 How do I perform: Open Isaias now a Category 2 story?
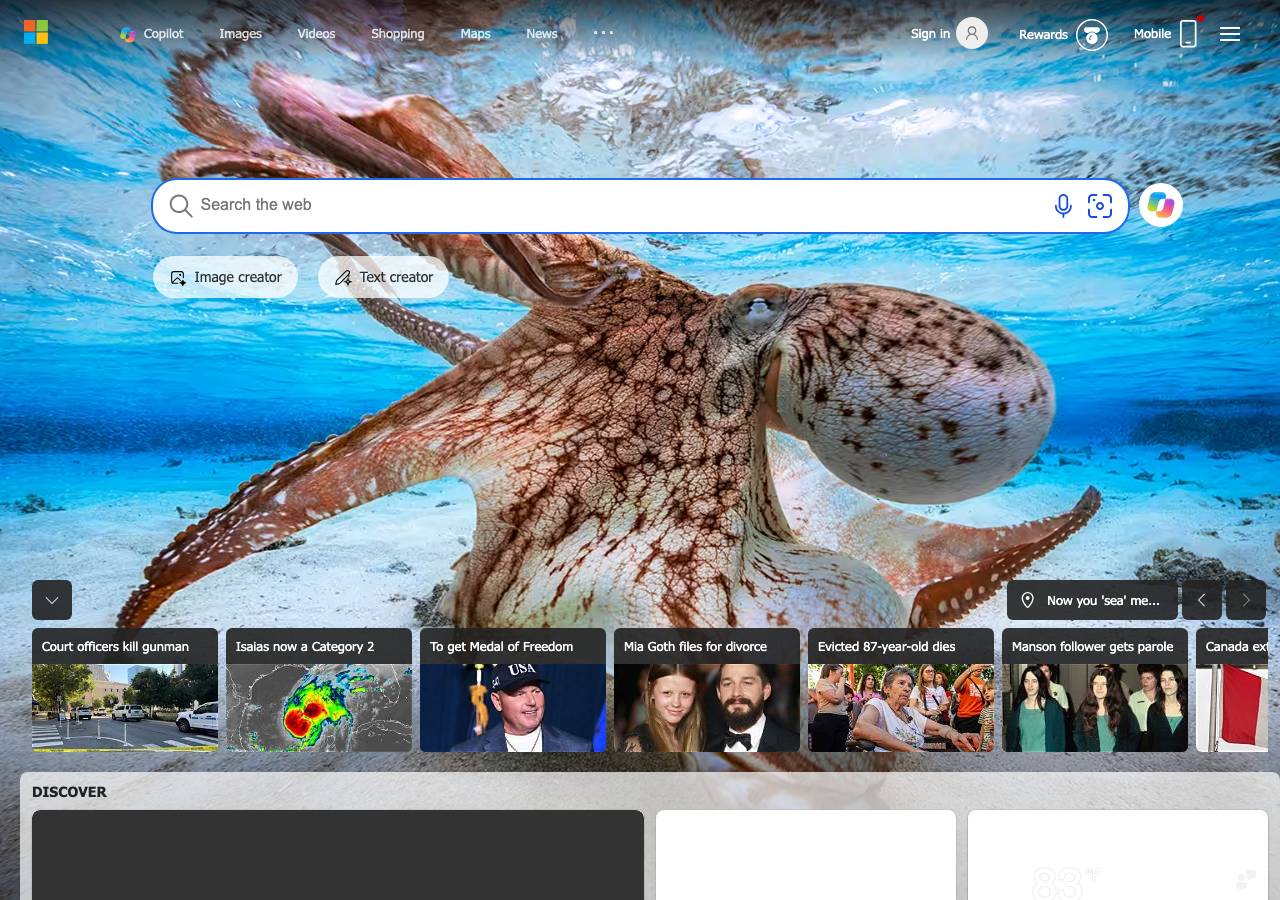(x=319, y=690)
